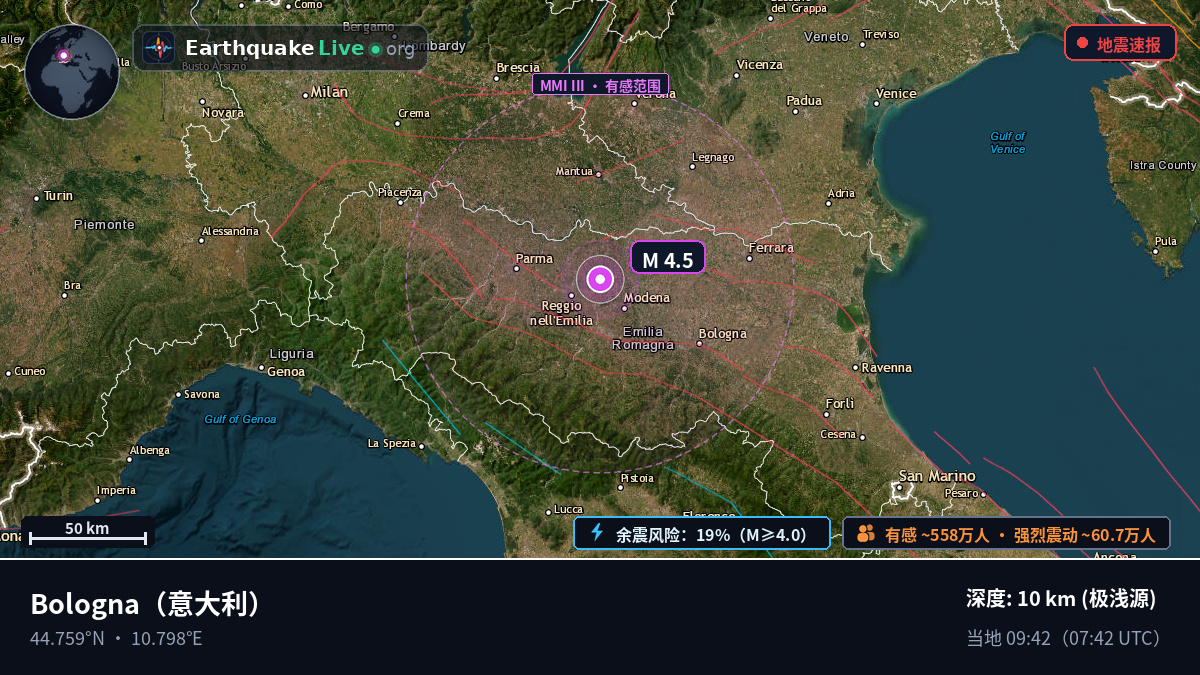Click the Emilia Romagna region label
The height and width of the screenshot is (675, 1200).
[x=643, y=338]
